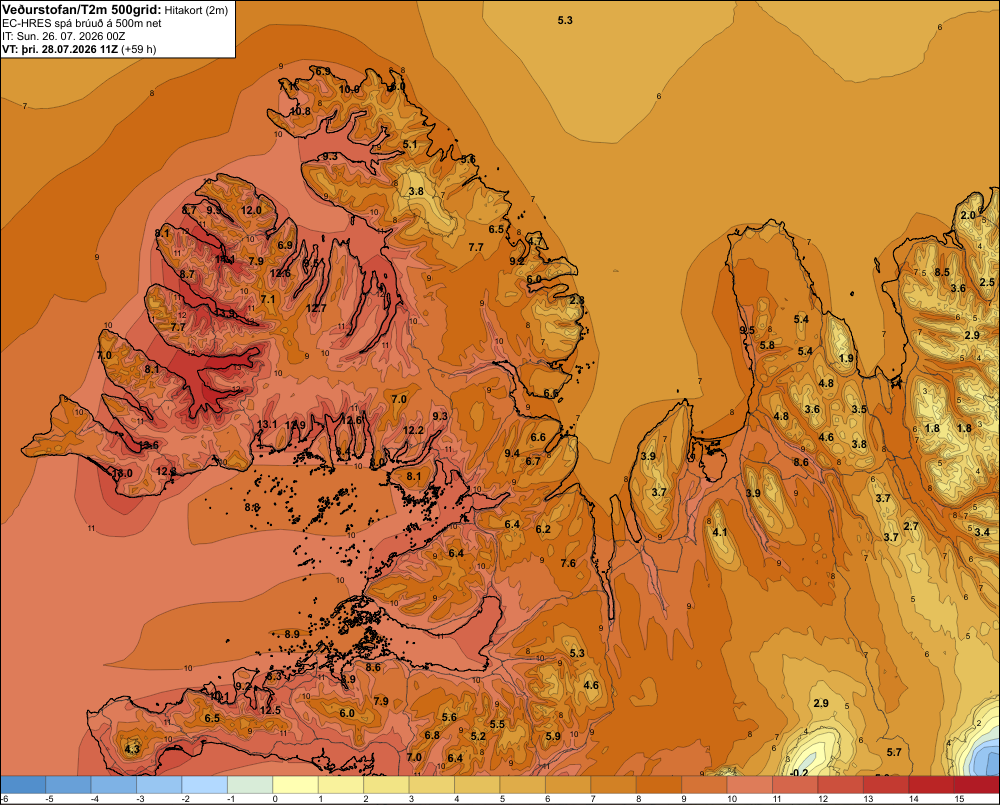Click the 13.0 temperature label near southwest coast
The image size is (1000, 805).
tap(122, 473)
